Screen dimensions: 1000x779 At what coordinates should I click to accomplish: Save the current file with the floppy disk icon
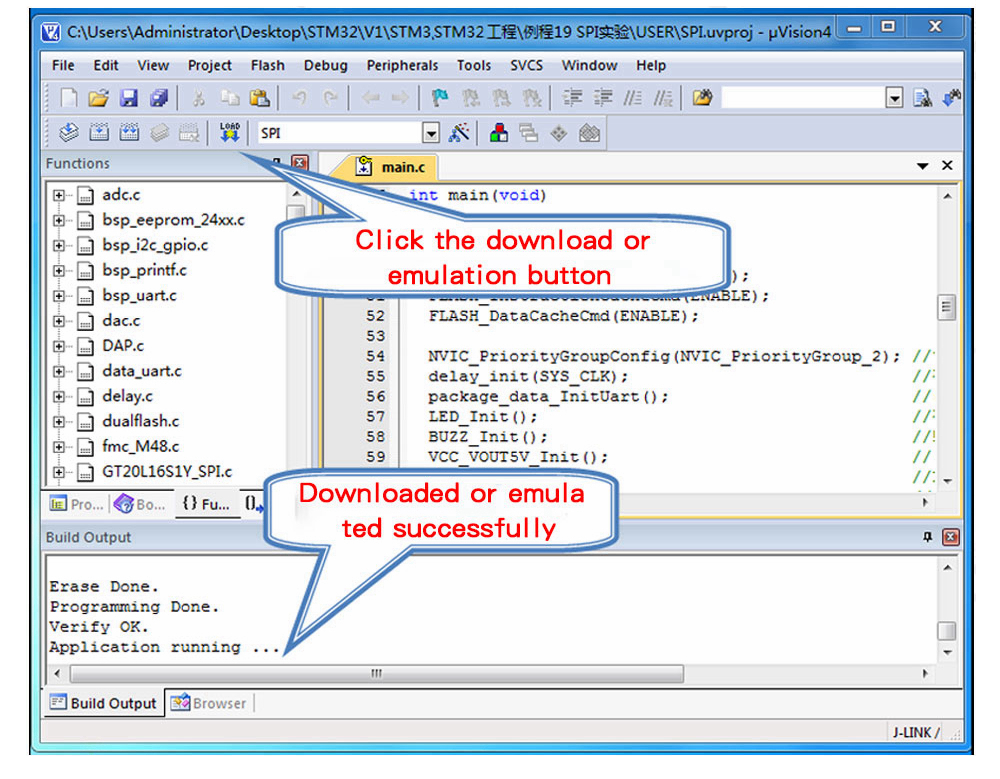[x=129, y=98]
